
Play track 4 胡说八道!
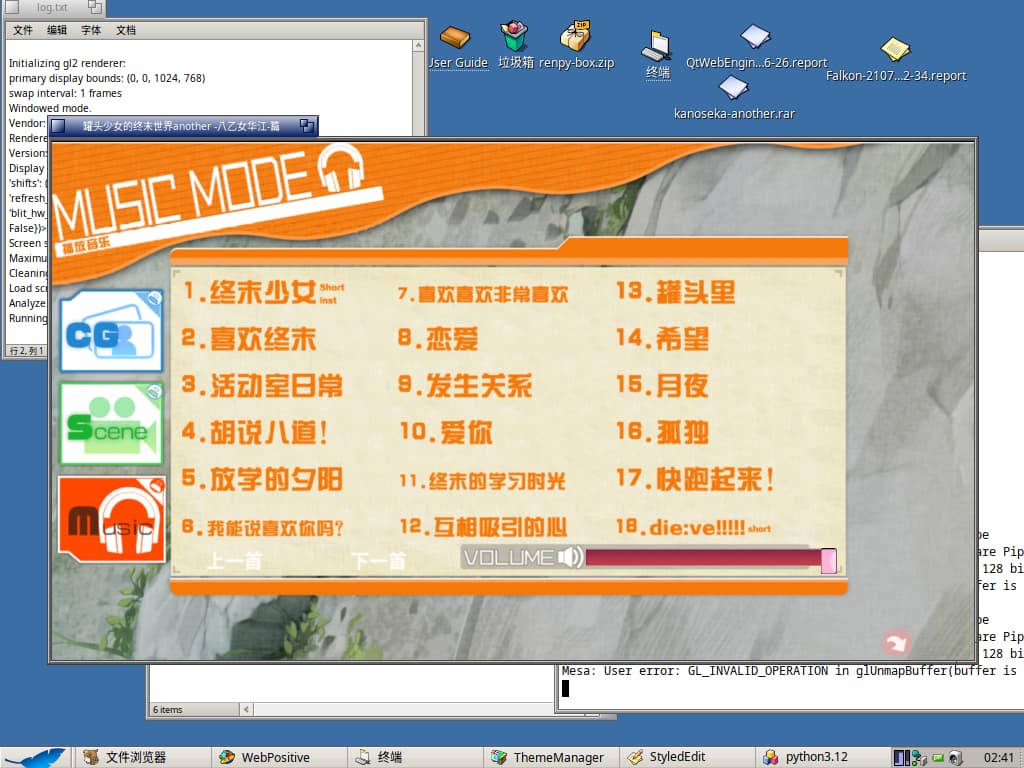(255, 432)
